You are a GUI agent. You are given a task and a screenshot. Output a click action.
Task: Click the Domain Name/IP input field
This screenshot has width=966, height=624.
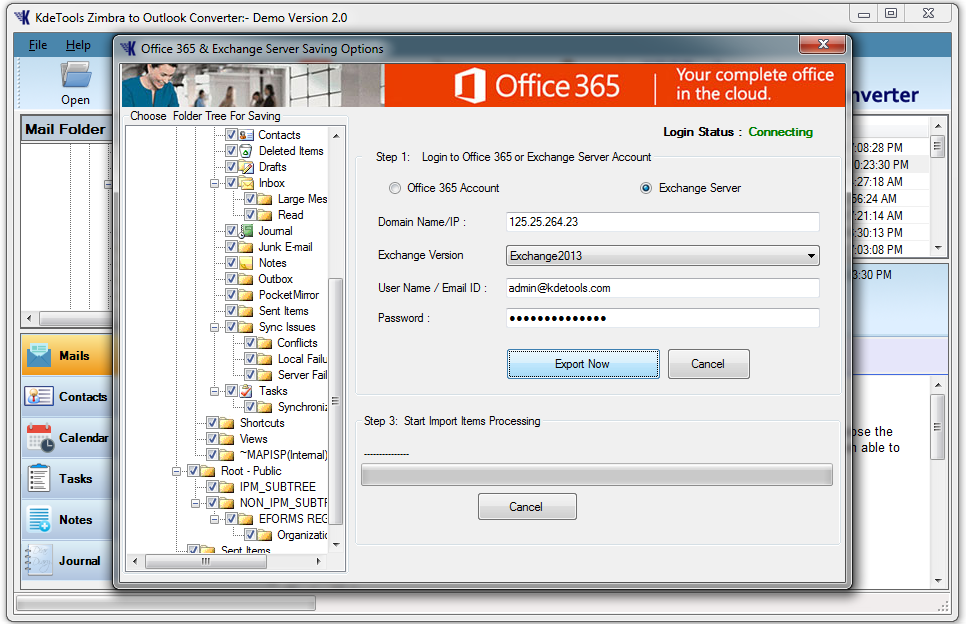click(x=662, y=222)
